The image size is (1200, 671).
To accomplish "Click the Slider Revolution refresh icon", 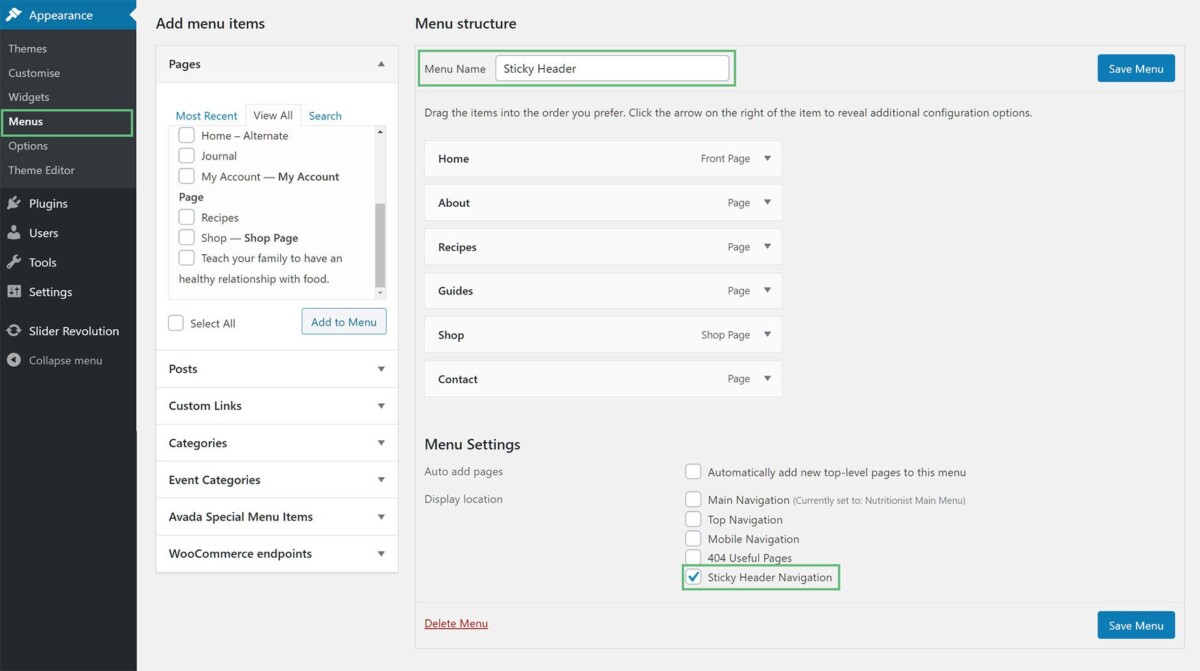I will [x=13, y=331].
